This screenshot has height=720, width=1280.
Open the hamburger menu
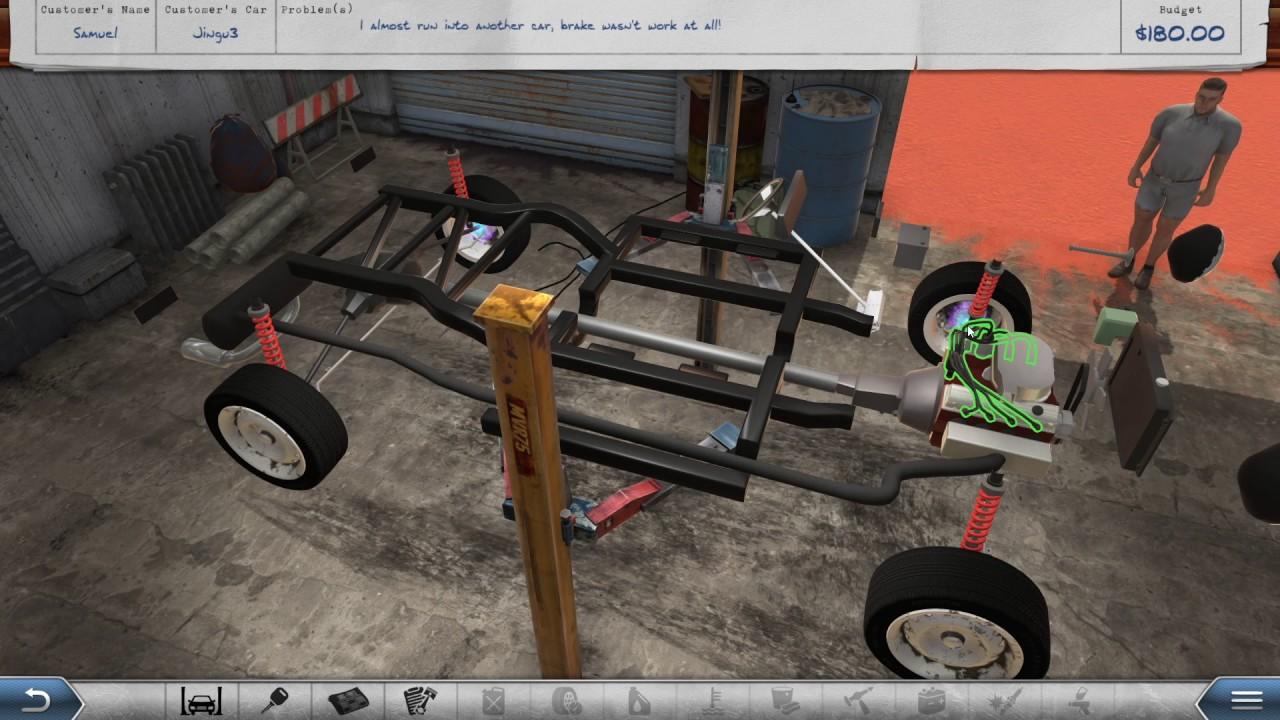point(1246,700)
